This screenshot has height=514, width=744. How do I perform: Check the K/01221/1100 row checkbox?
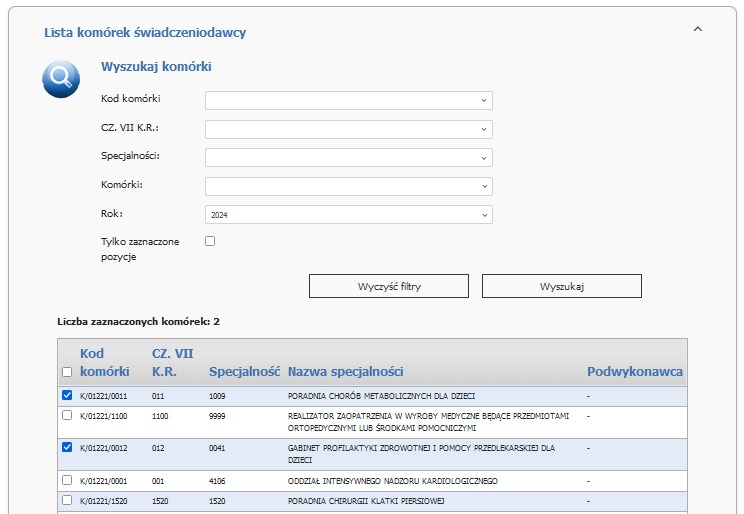click(67, 415)
